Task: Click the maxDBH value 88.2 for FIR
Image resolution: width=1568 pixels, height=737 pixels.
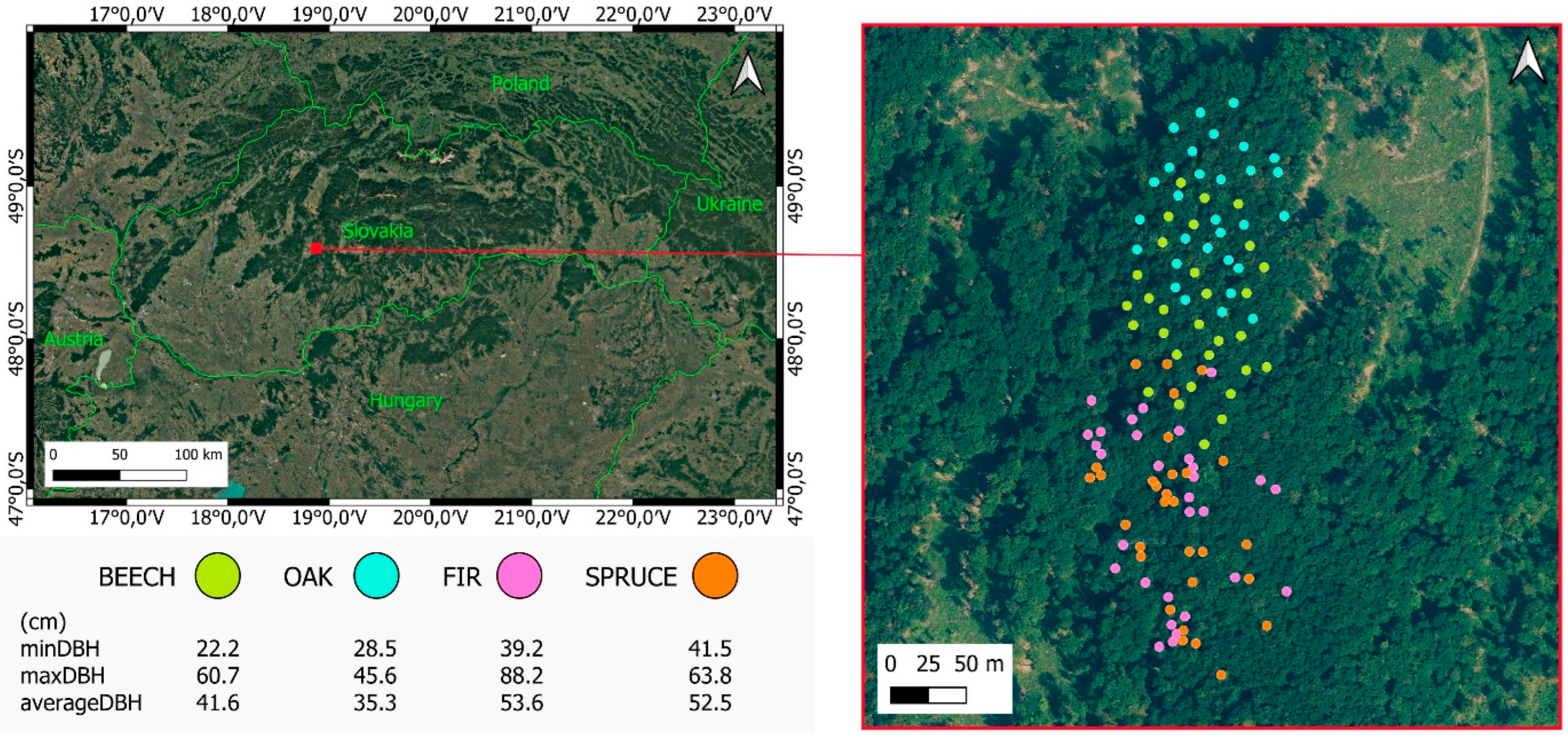Action: point(521,676)
